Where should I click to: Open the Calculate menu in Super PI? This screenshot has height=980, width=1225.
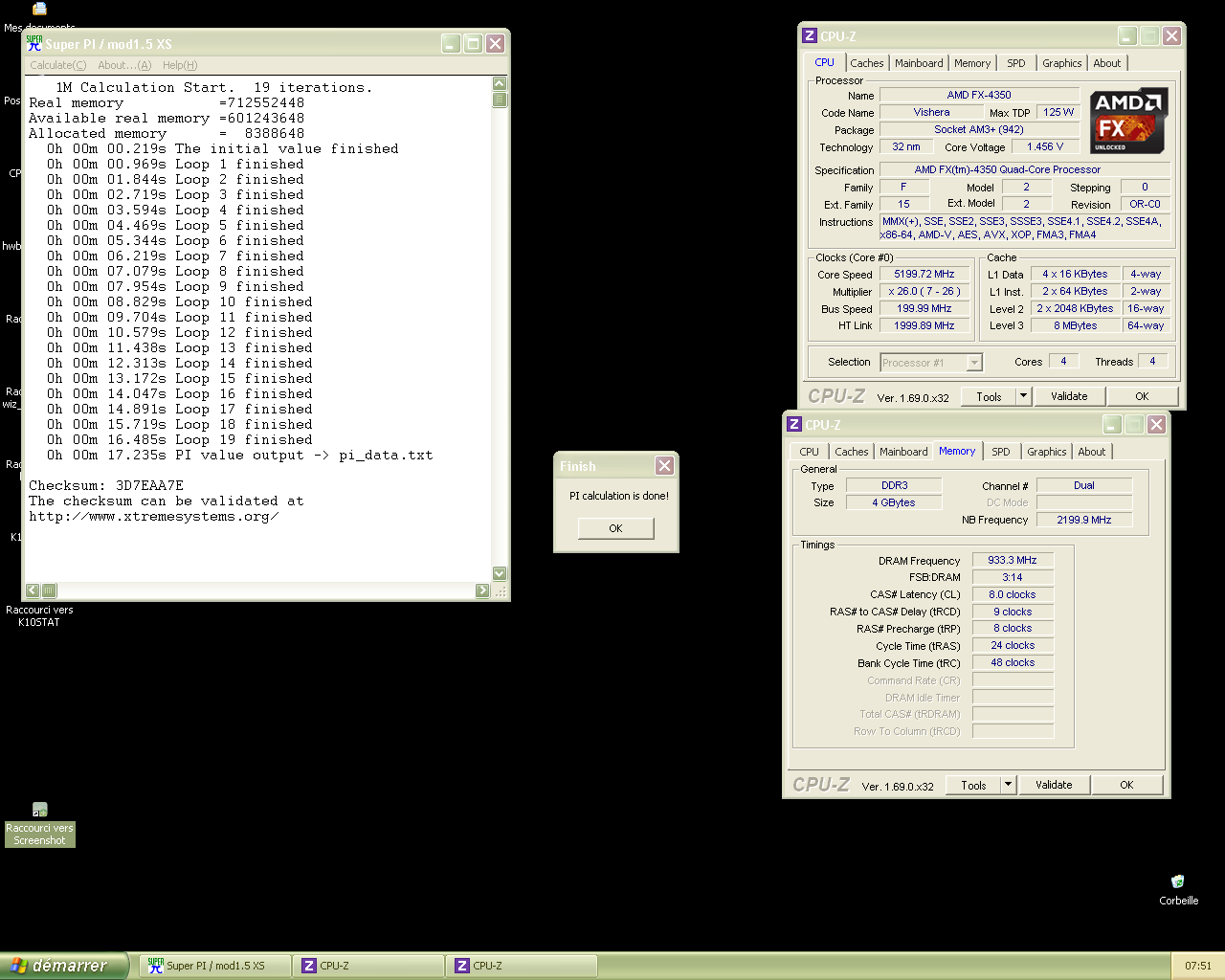point(58,65)
